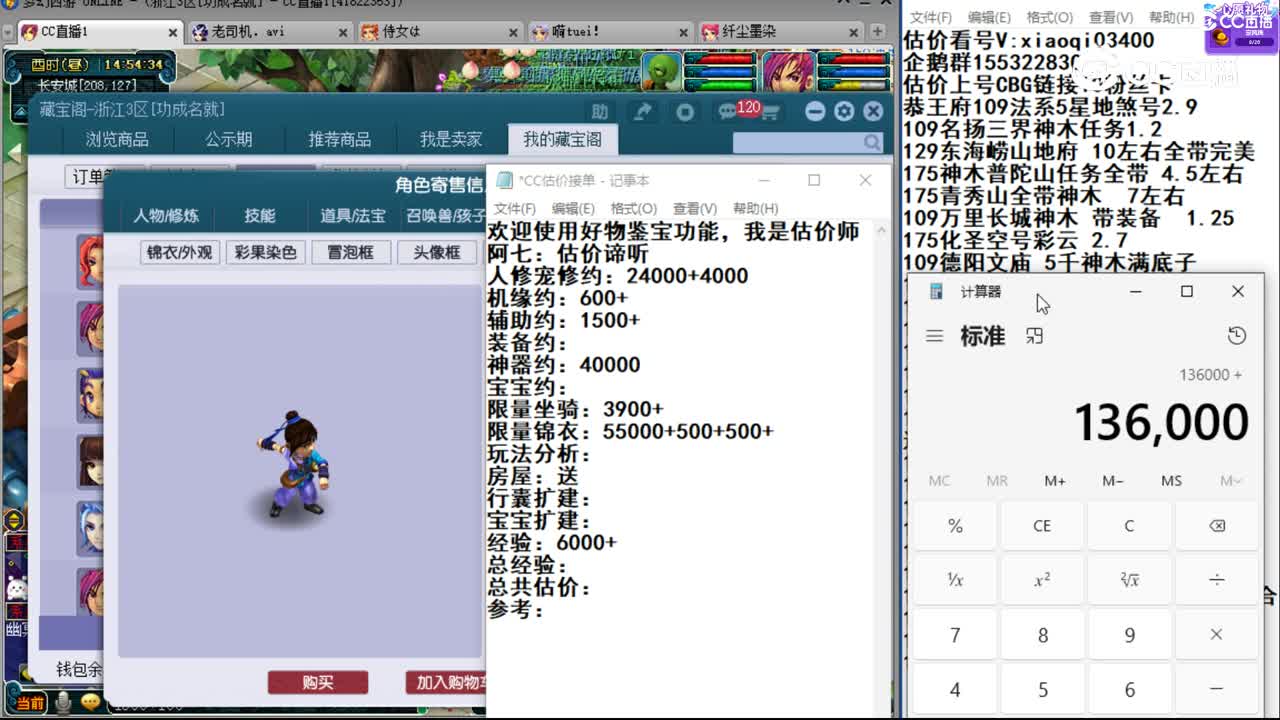
Task: Open the 召唤兽/孩子 tab
Action: [445, 216]
